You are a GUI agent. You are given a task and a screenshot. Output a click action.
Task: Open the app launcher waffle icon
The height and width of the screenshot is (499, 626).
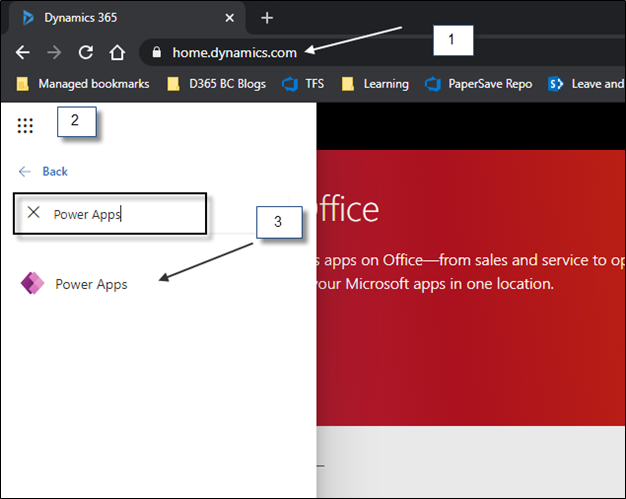[x=25, y=126]
